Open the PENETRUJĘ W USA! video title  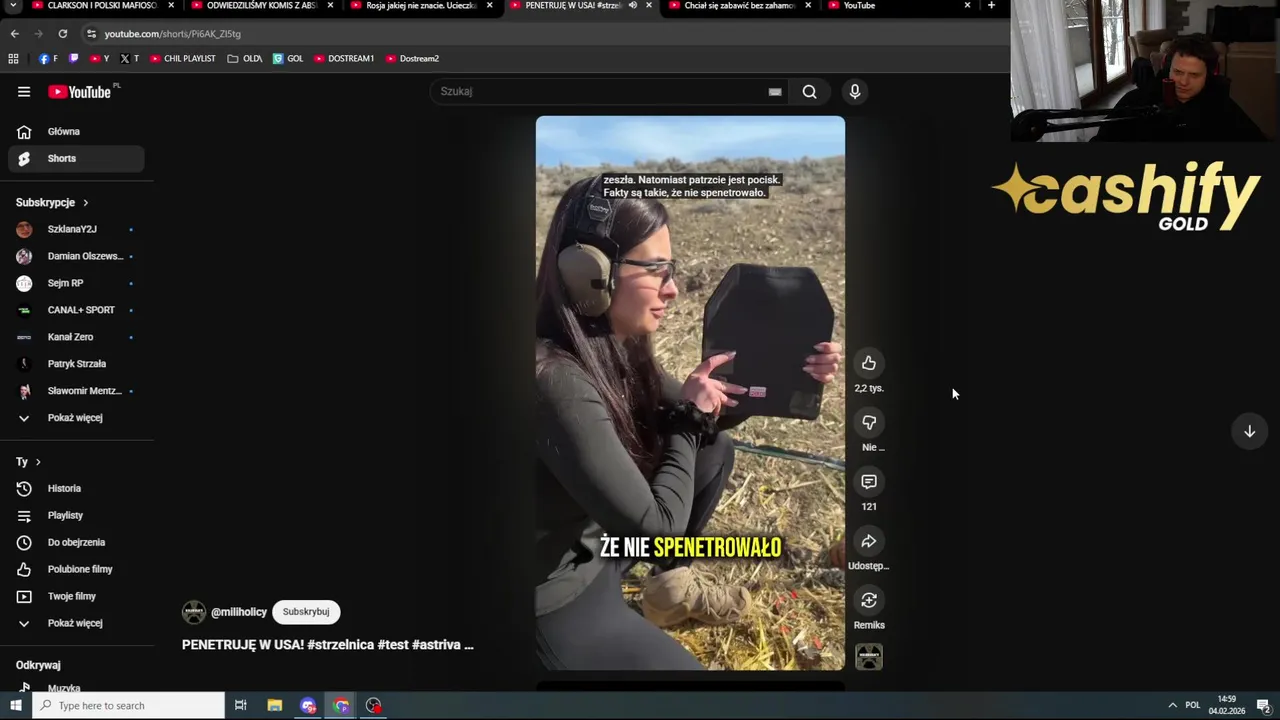328,645
